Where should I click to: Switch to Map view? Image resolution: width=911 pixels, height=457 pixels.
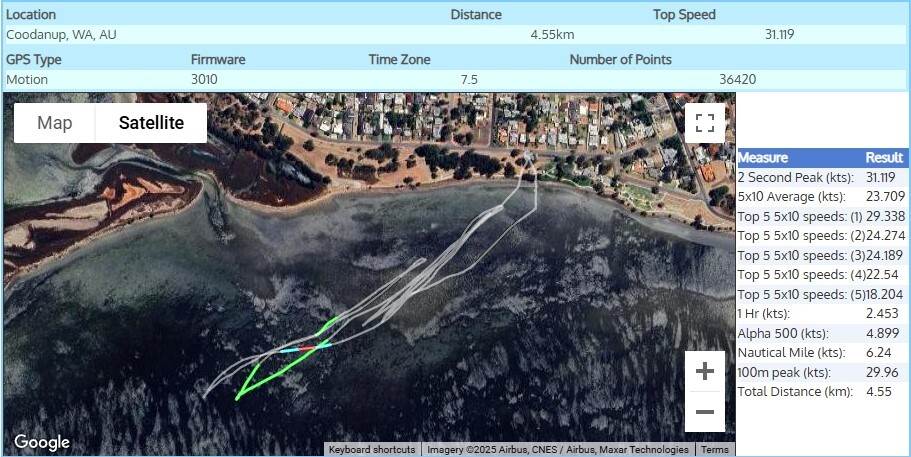[x=55, y=123]
